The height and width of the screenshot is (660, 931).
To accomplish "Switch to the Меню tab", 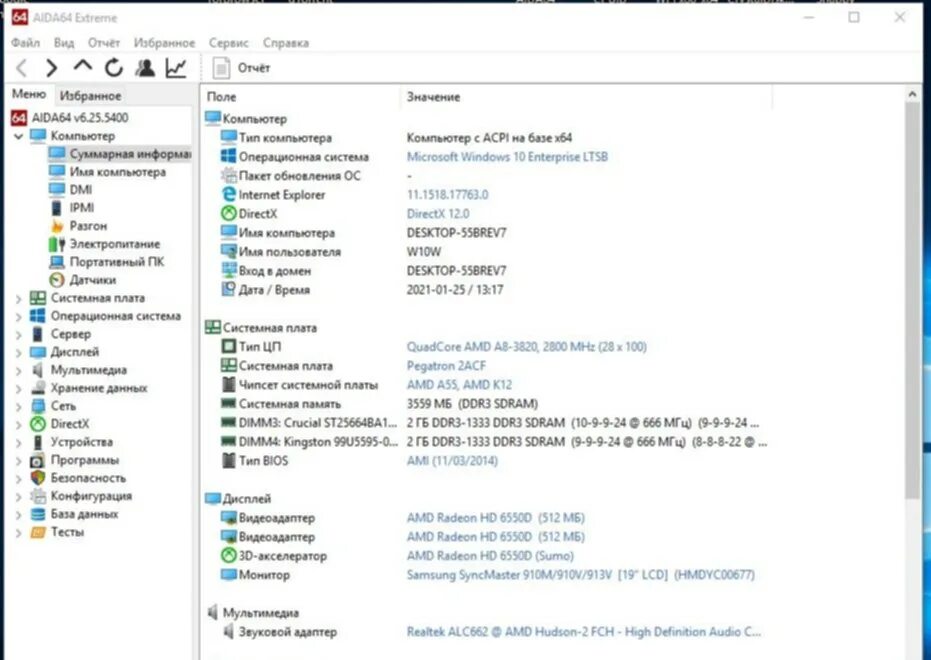I will tap(28, 94).
